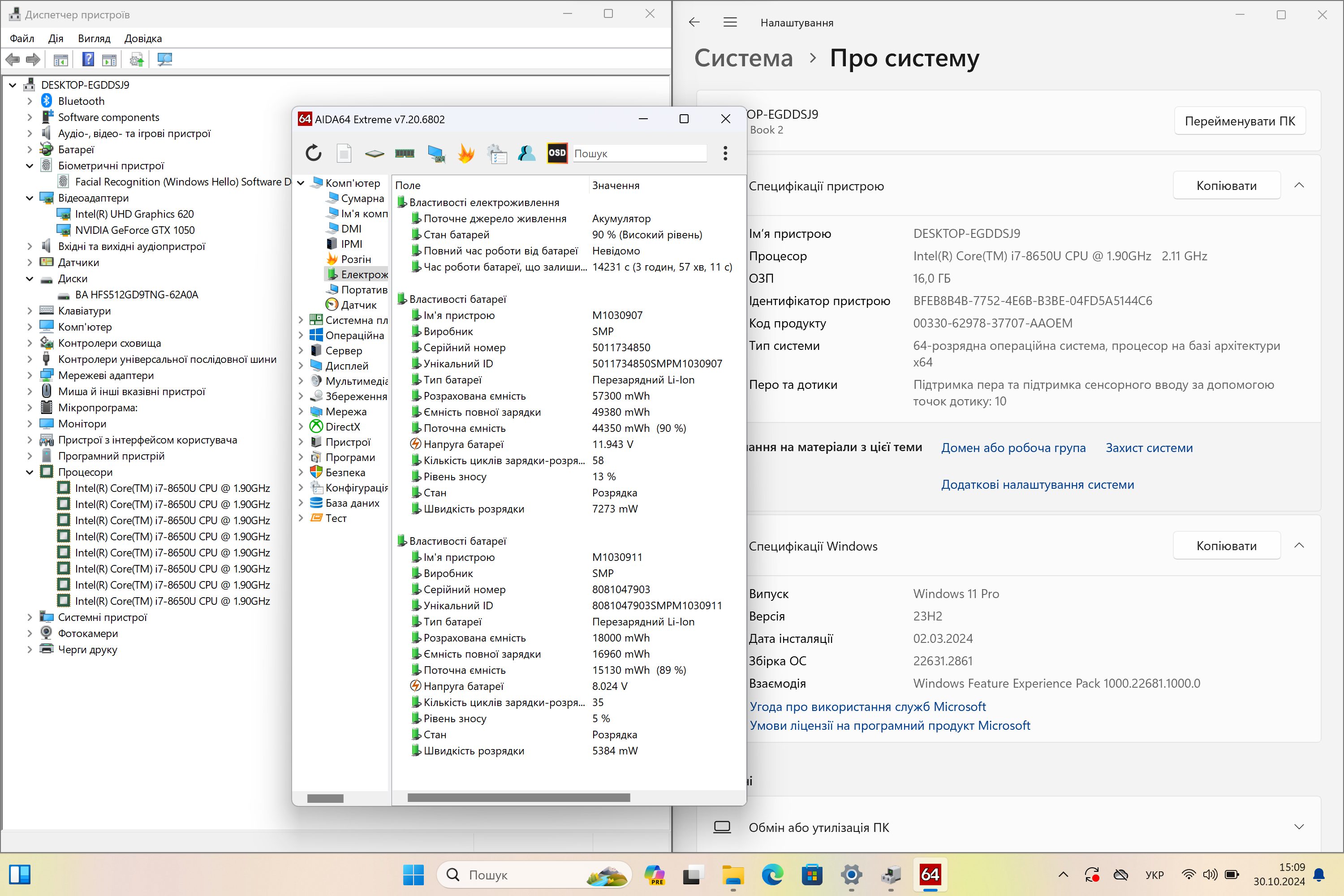Click УКР language indicator in tray
Viewport: 1344px width, 896px height.
(1154, 874)
